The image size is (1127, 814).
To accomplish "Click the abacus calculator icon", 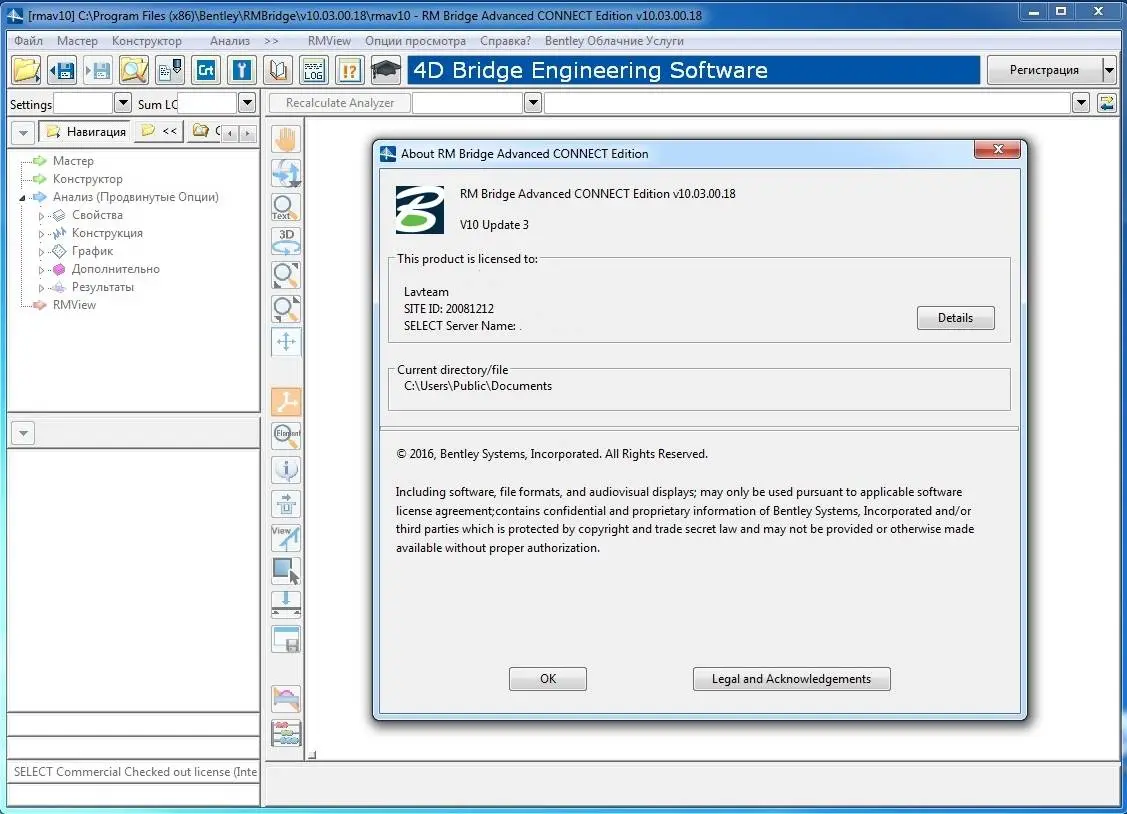I will coord(286,733).
